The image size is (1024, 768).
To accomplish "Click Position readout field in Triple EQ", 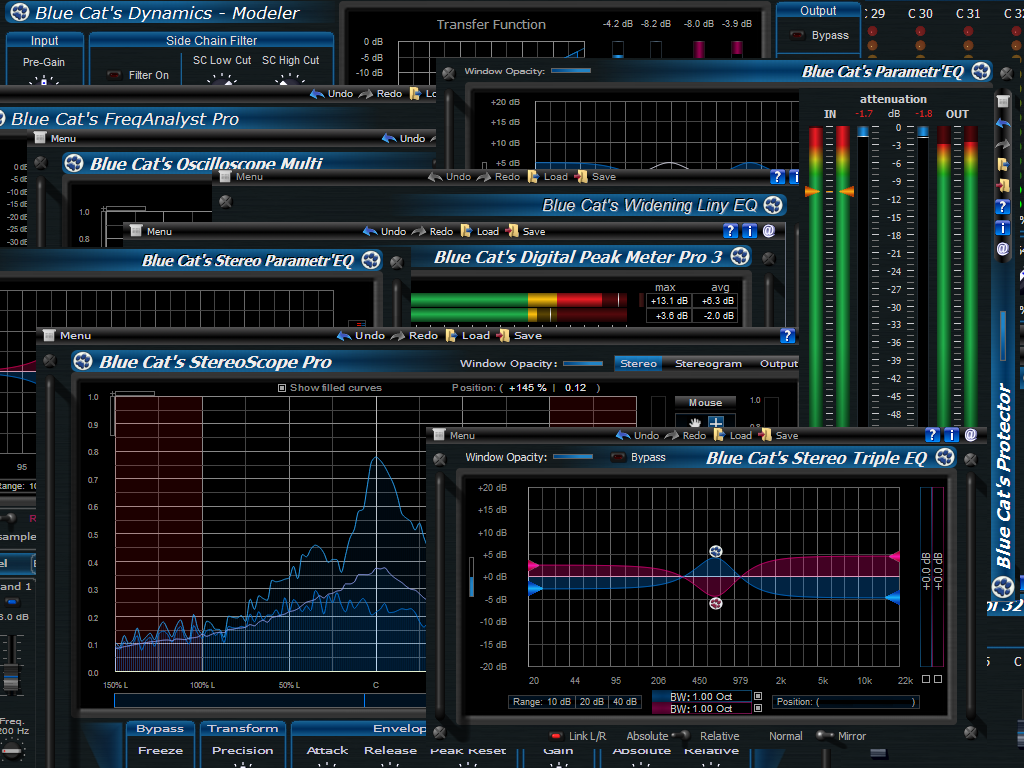I will 846,701.
